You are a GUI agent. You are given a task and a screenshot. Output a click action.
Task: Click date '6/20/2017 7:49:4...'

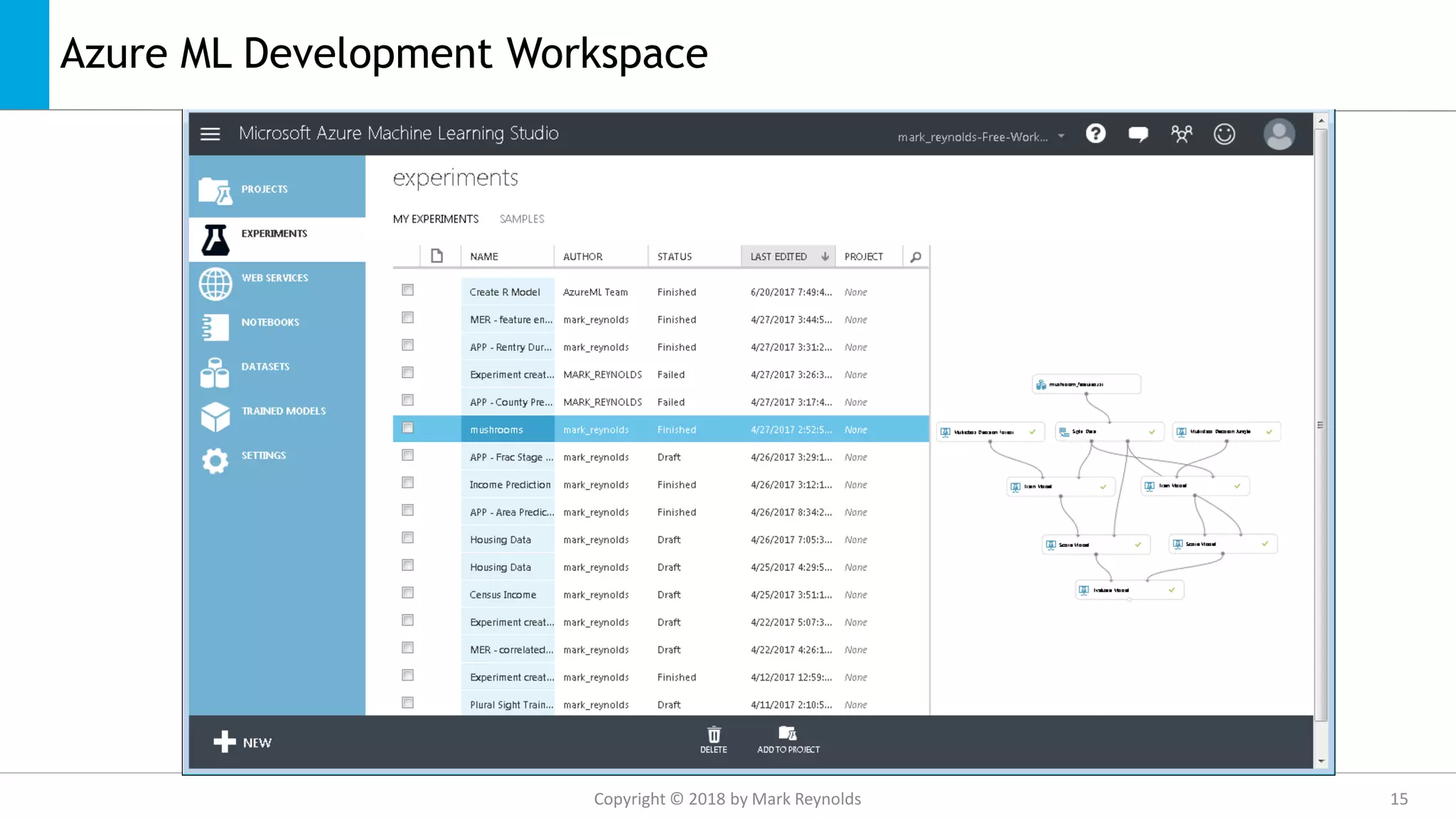tap(791, 292)
